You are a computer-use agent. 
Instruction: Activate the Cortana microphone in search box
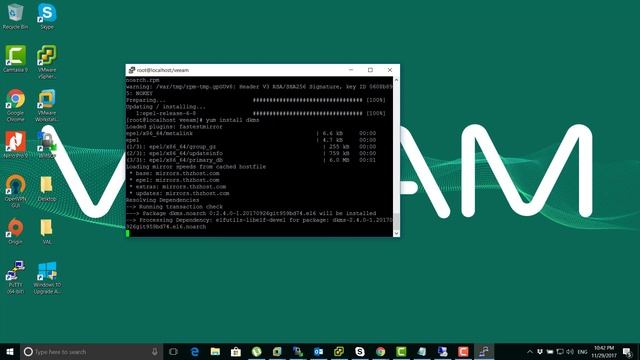point(155,351)
